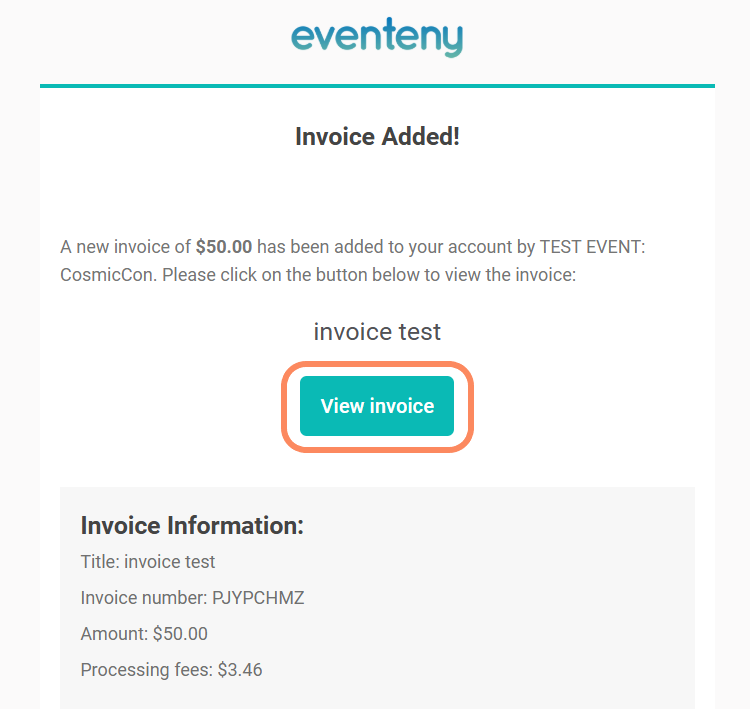Click the "Amount:" label in Invoice Information
The height and width of the screenshot is (709, 750).
point(114,634)
